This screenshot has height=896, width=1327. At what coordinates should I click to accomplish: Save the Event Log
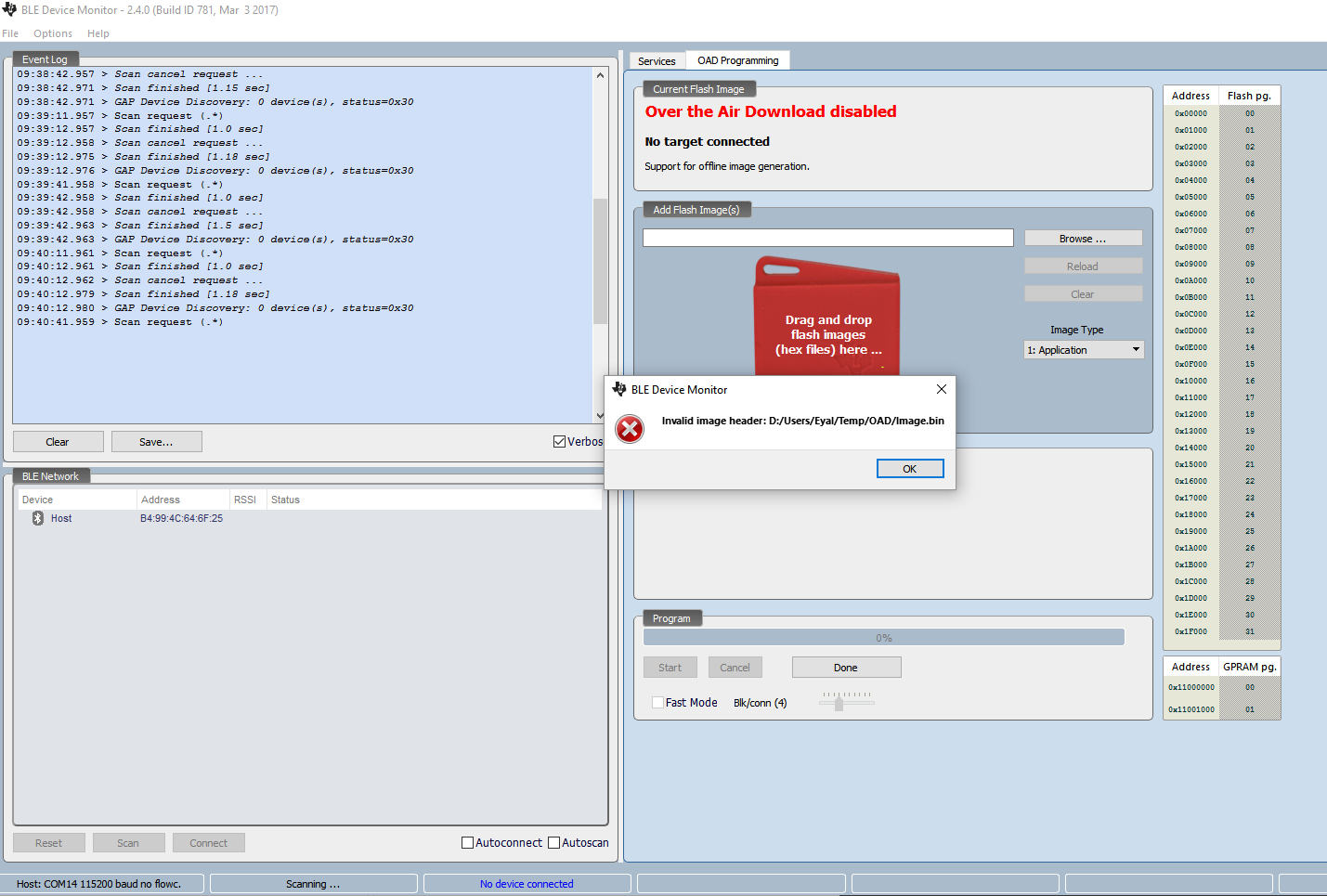(156, 442)
